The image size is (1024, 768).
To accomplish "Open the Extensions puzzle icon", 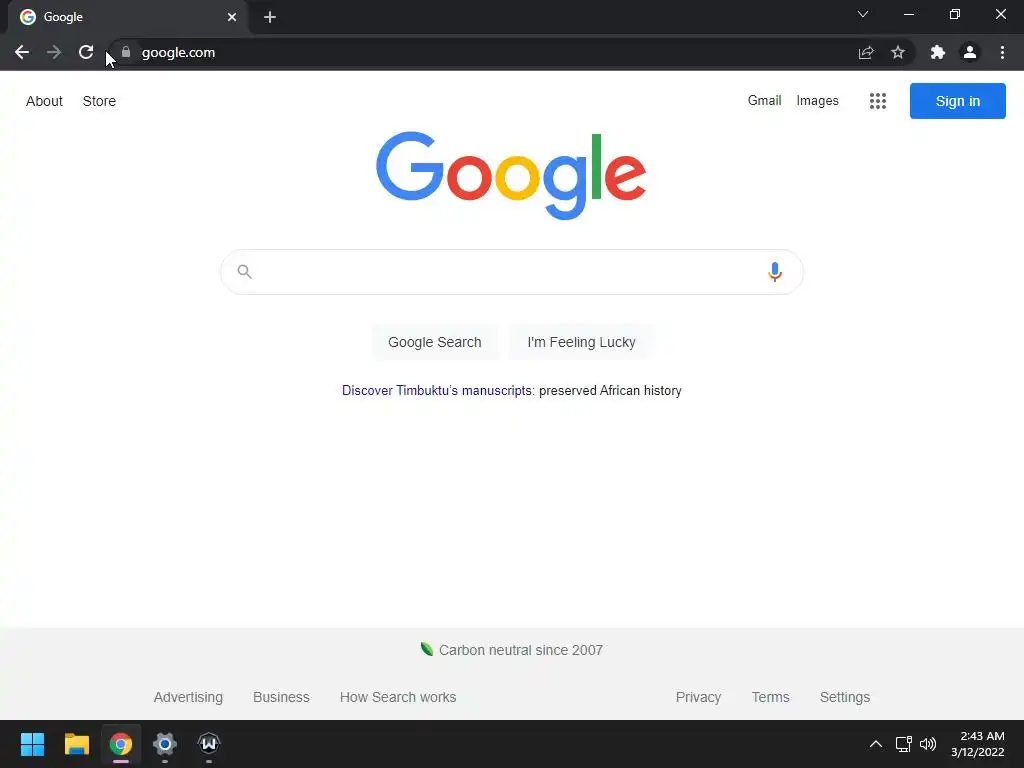I will pyautogui.click(x=938, y=52).
